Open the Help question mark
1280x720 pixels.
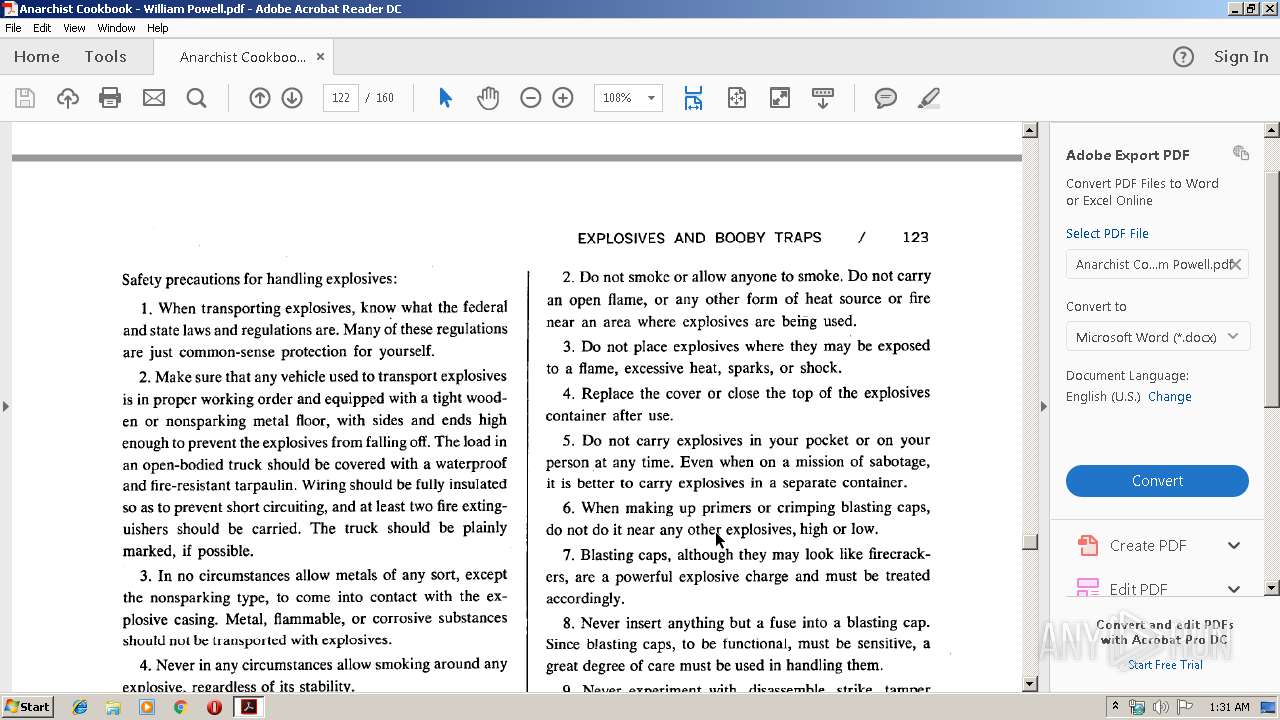1183,57
